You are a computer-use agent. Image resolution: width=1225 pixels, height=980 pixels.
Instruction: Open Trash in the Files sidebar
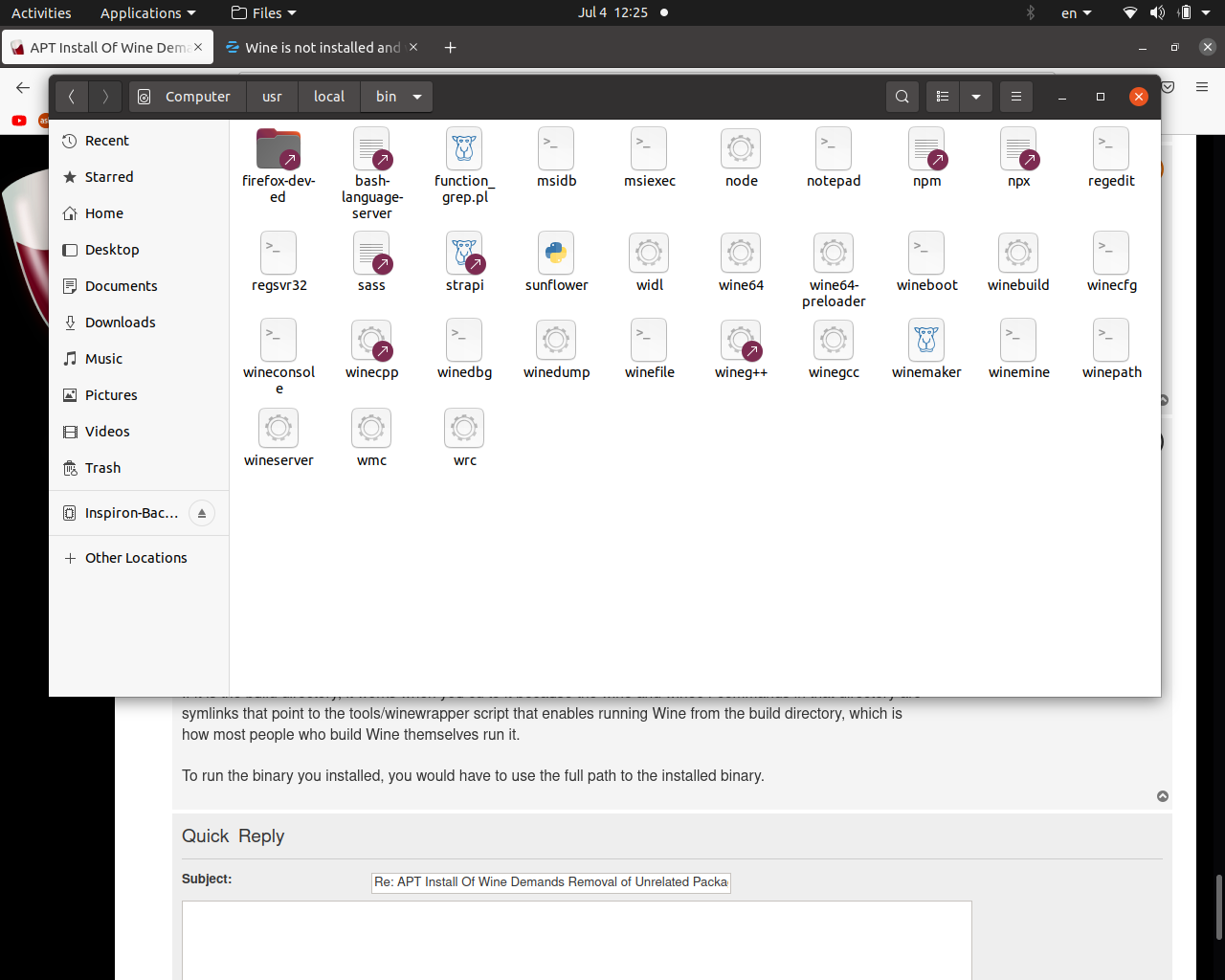pyautogui.click(x=139, y=468)
